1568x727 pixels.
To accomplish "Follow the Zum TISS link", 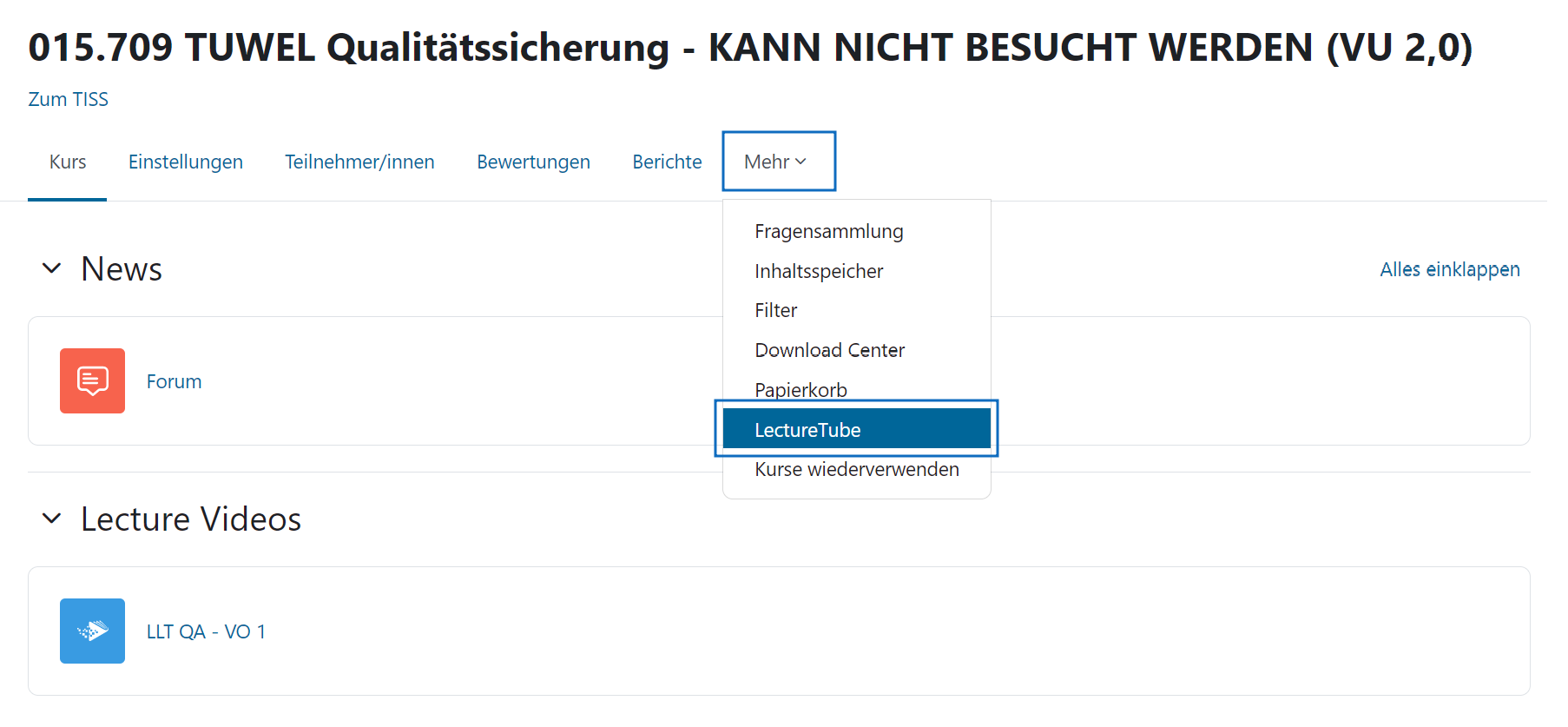I will point(68,99).
